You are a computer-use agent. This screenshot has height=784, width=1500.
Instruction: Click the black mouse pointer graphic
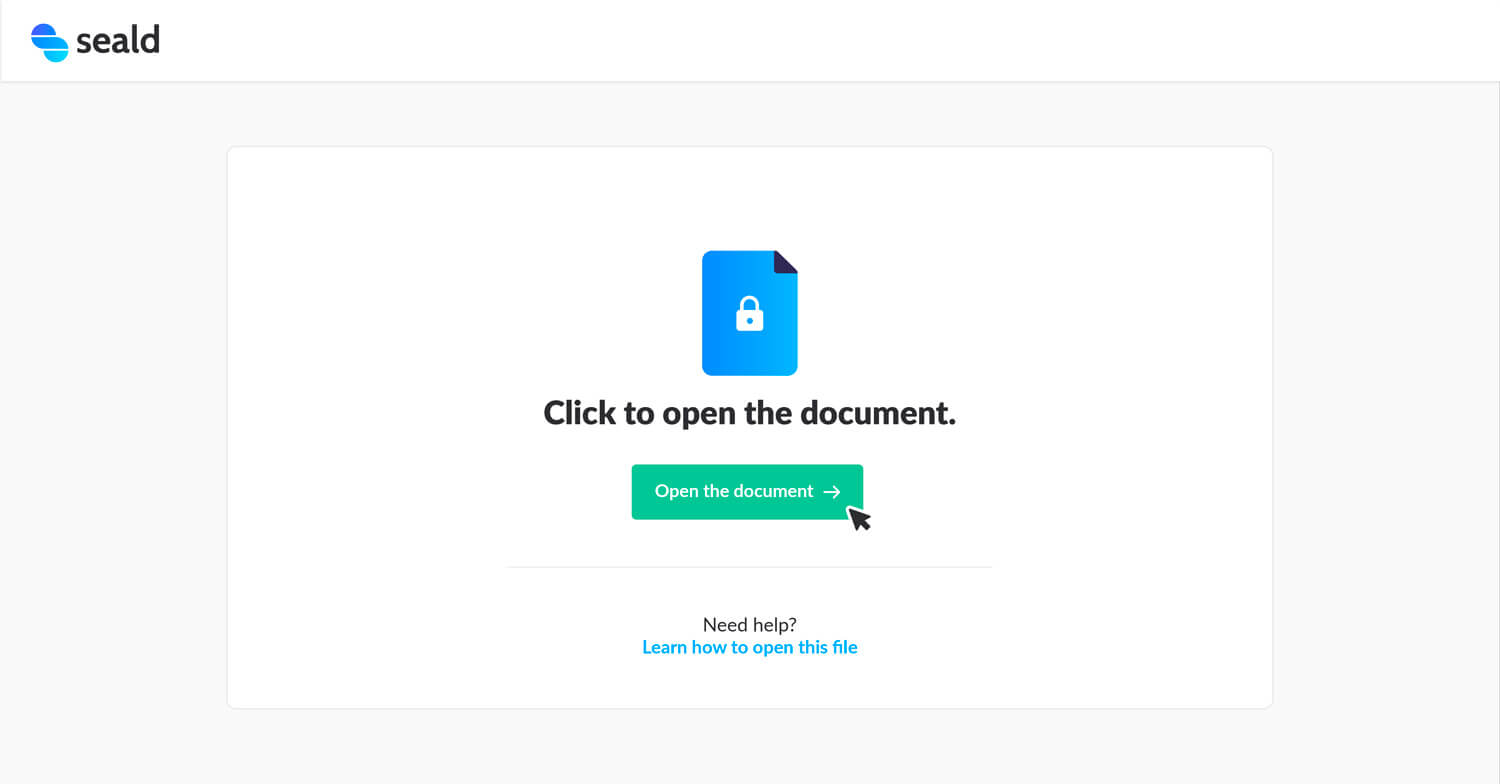[x=859, y=518]
